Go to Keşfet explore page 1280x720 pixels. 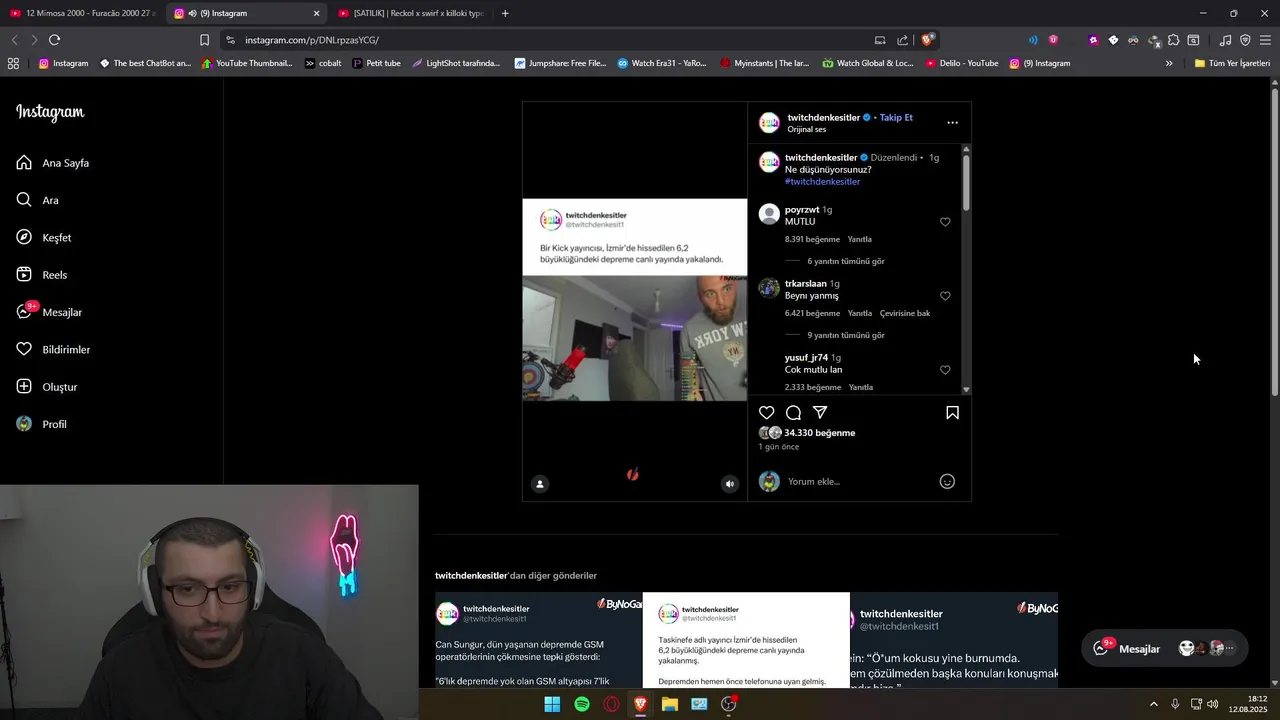click(x=44, y=238)
